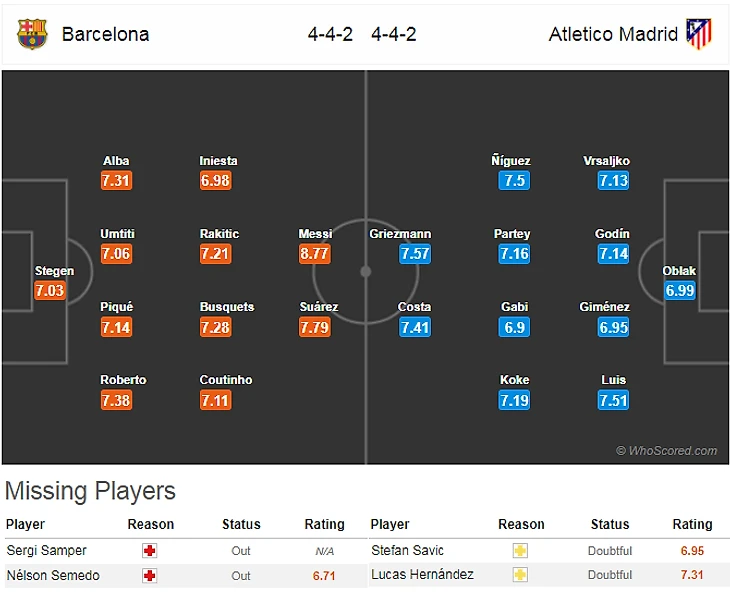Click the Barcelona club crest icon
This screenshot has height=598, width=730.
32,34
